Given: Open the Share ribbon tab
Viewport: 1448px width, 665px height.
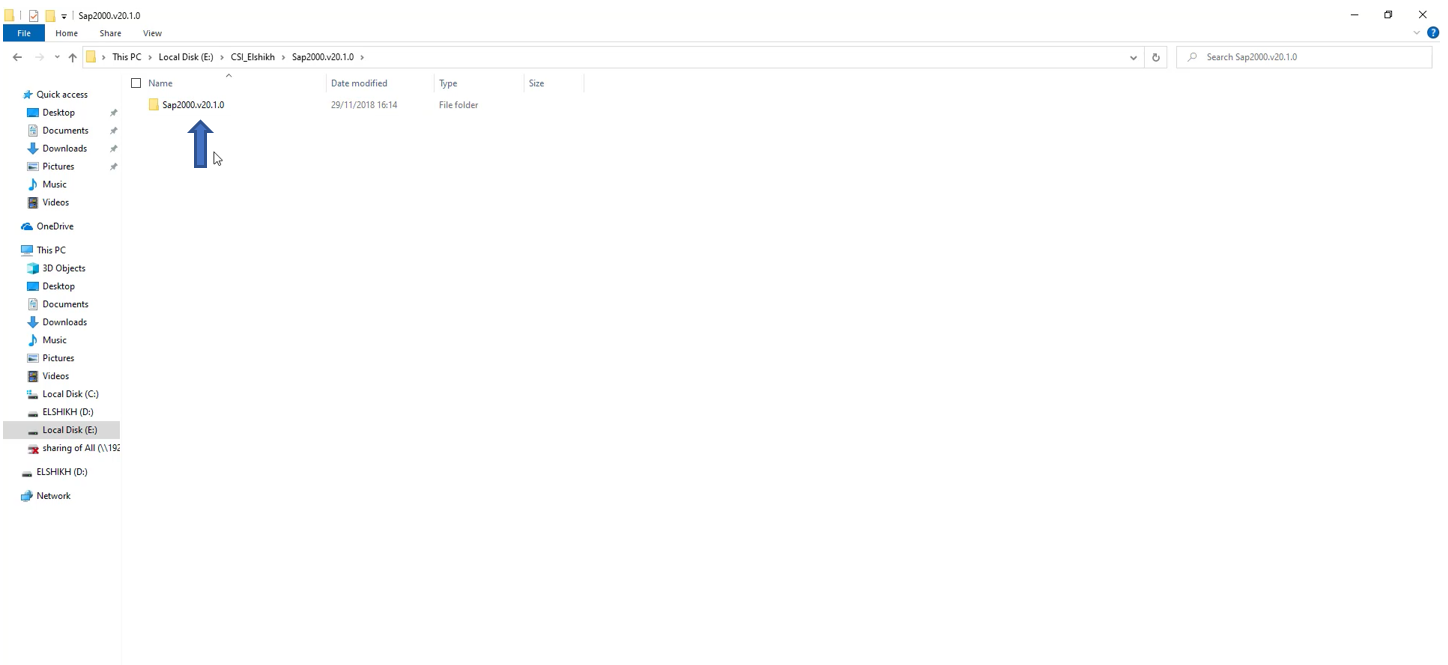Looking at the screenshot, I should point(110,33).
